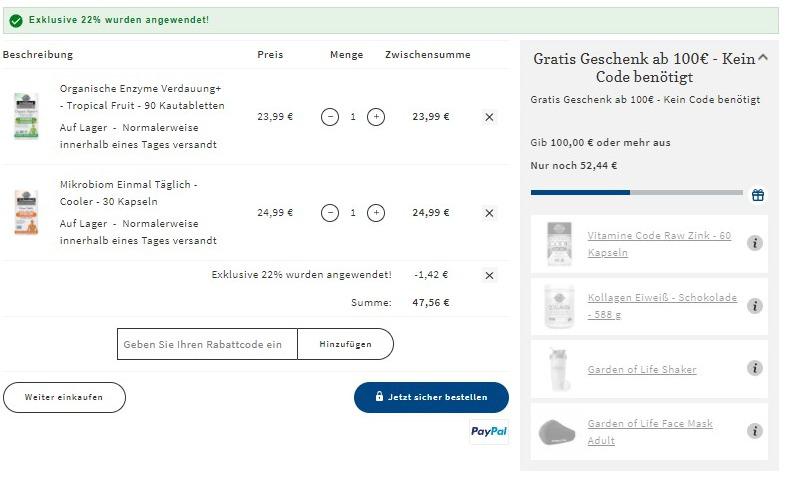Screen dimensions: 804x496
Task: Collapse the Gratis Geschenk panel
Action: click(x=763, y=58)
